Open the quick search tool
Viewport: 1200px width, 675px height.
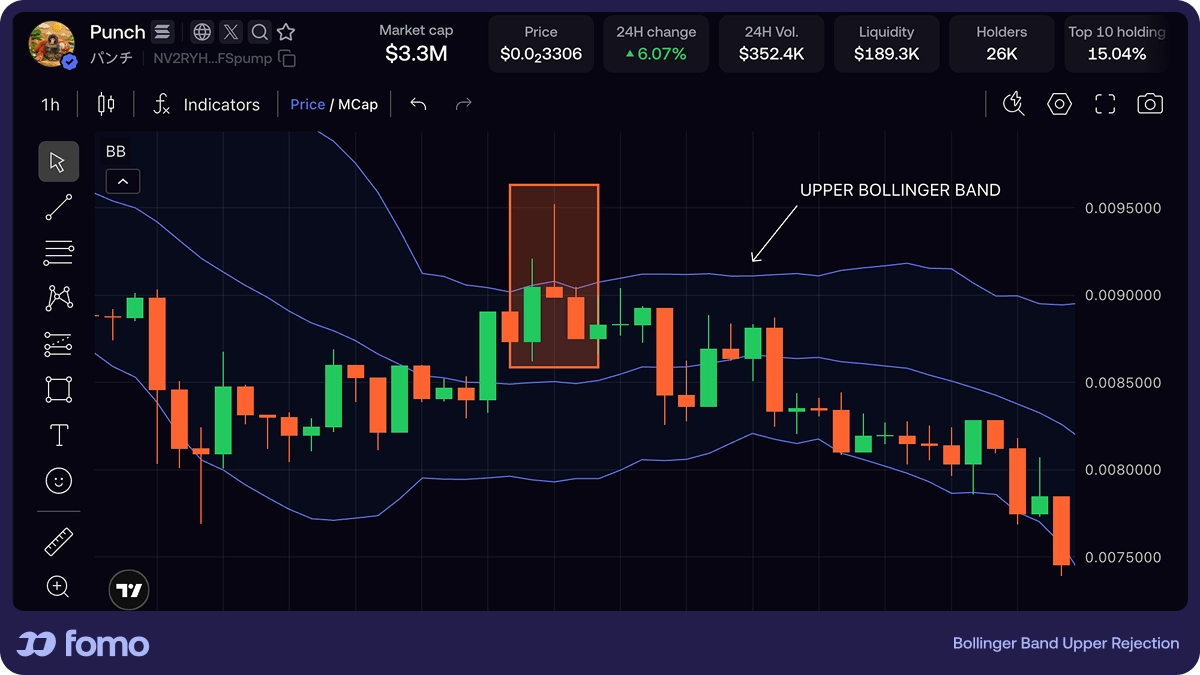click(x=1014, y=104)
